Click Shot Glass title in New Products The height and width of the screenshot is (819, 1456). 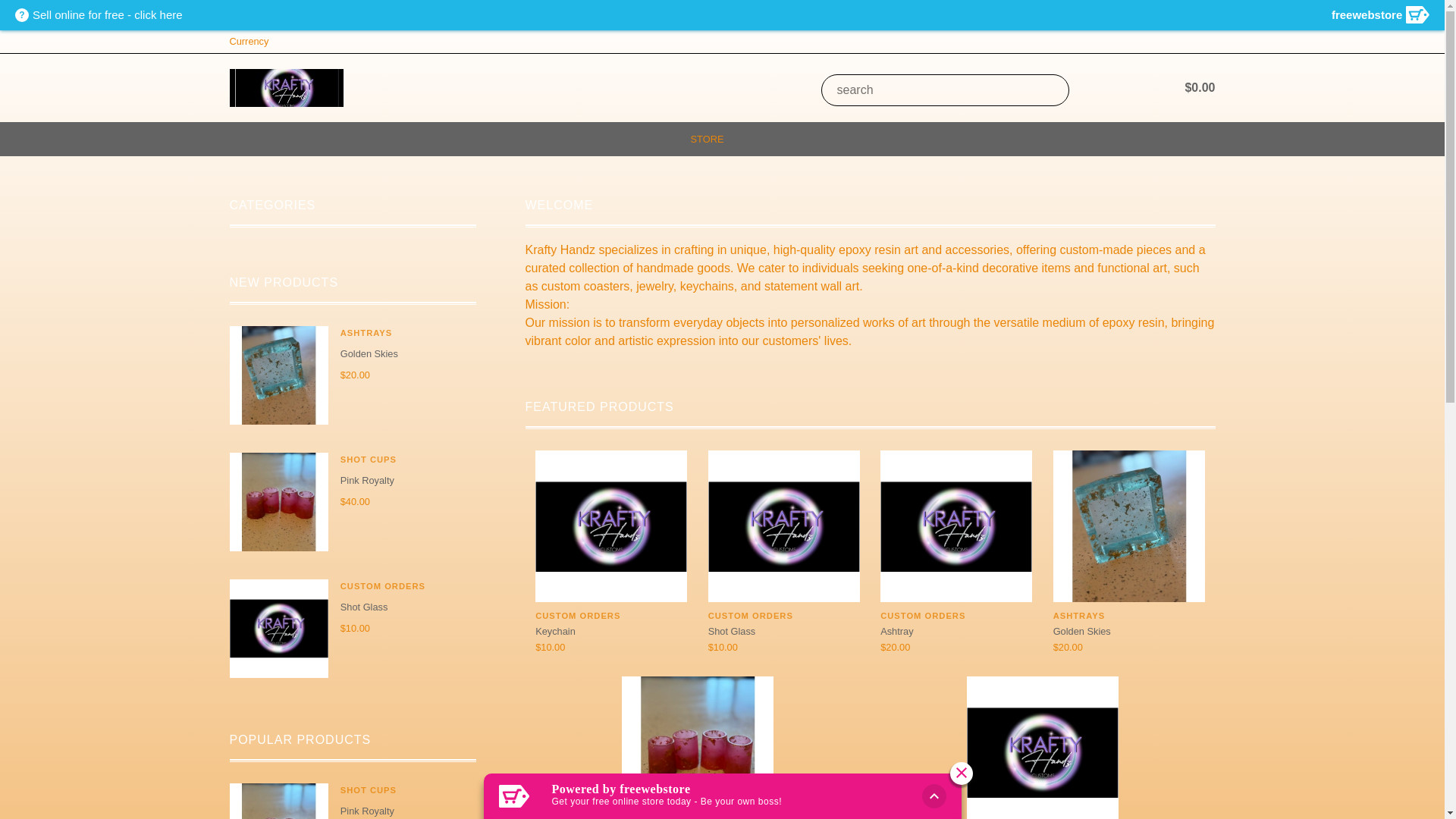click(363, 607)
